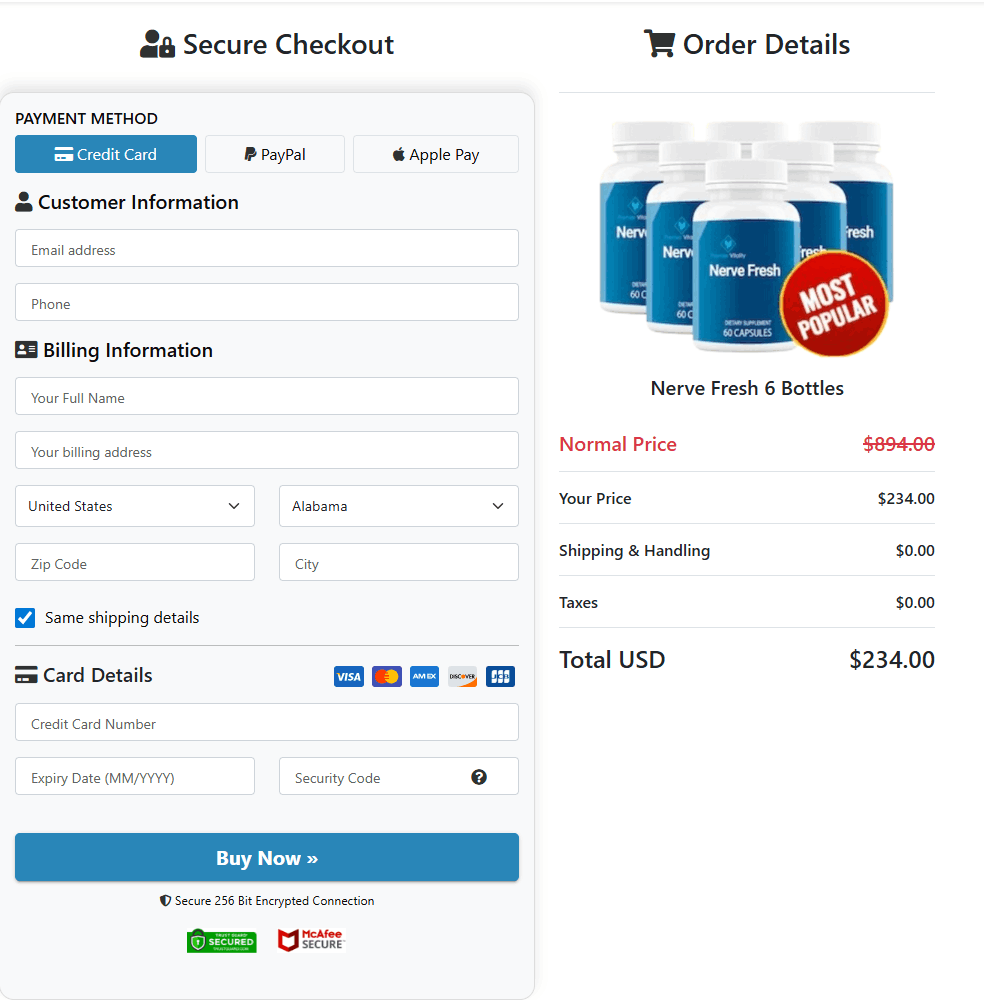This screenshot has height=1000, width=984.
Task: Click the American Express card icon
Action: pos(424,677)
